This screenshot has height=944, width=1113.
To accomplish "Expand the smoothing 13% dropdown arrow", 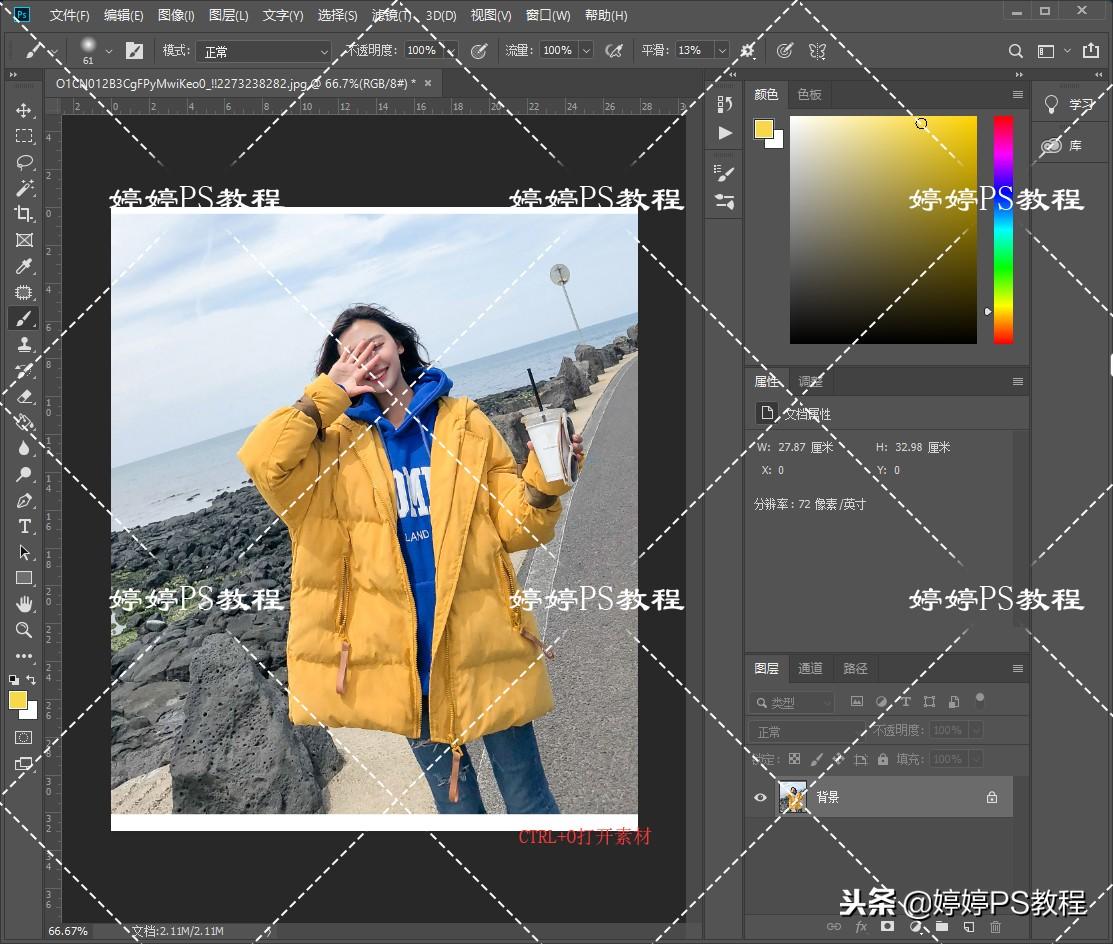I will [x=721, y=50].
